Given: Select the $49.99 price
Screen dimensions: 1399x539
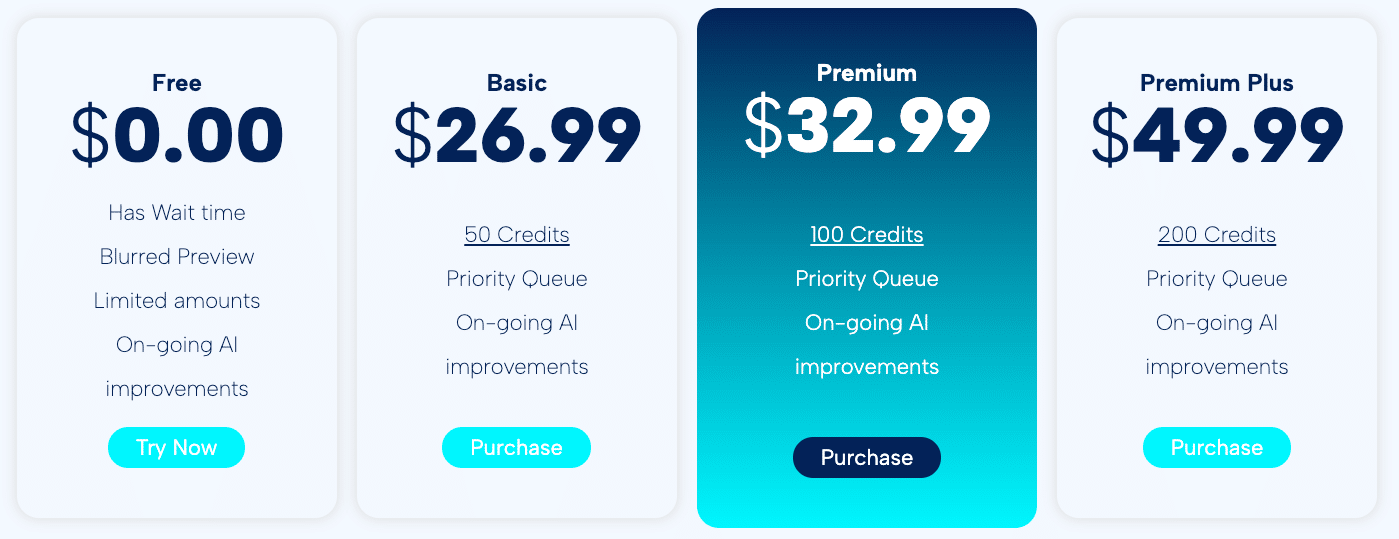Looking at the screenshot, I should pyautogui.click(x=1216, y=136).
